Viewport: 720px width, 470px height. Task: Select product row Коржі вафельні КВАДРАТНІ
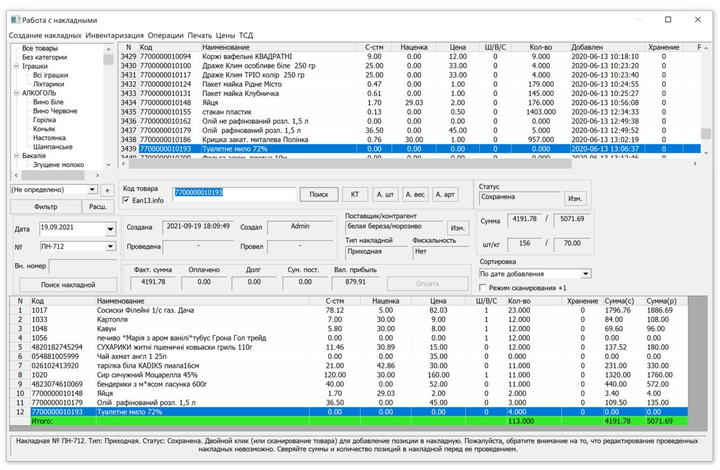[x=409, y=56]
